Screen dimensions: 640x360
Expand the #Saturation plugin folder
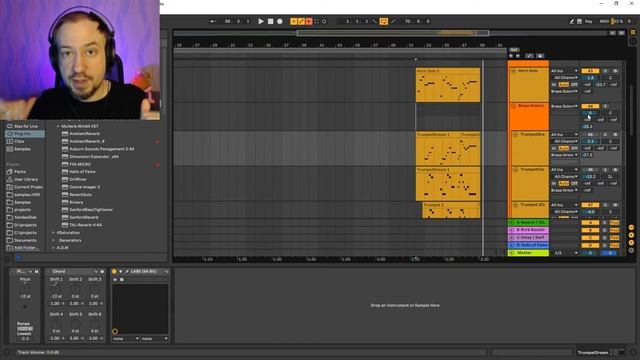53,233
